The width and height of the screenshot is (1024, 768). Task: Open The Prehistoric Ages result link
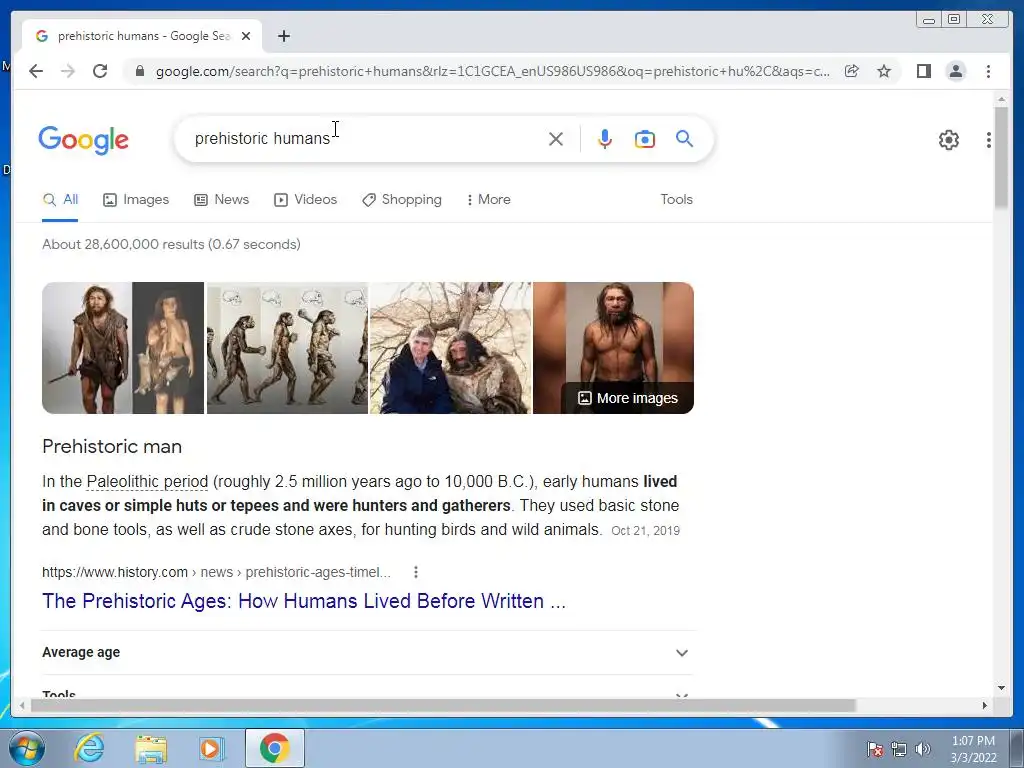click(x=304, y=601)
